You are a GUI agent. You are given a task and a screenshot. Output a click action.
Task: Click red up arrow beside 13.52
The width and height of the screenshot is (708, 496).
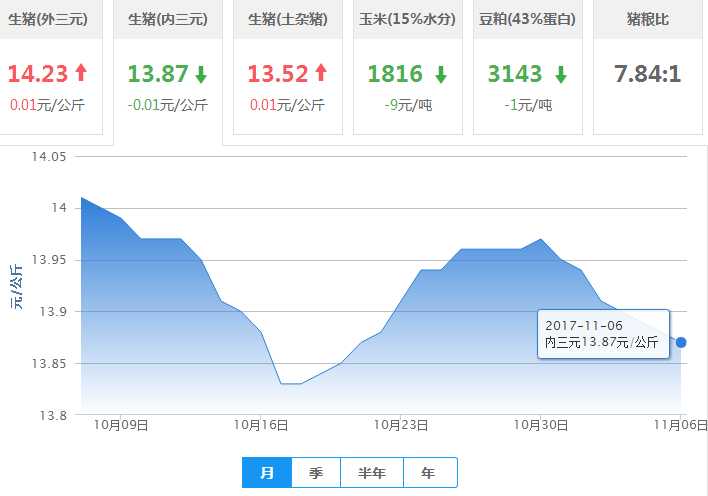pos(321,73)
